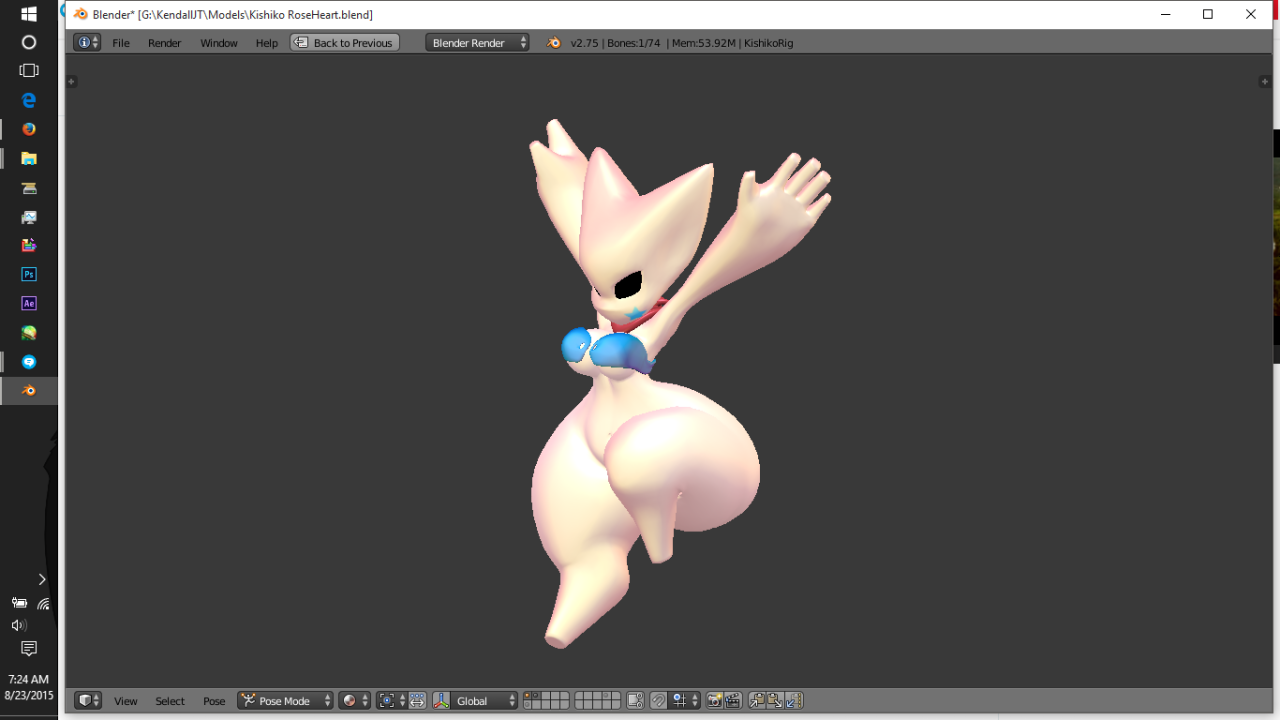Open the 3D View's View menu
Screen dimensions: 1280x720
click(x=126, y=701)
